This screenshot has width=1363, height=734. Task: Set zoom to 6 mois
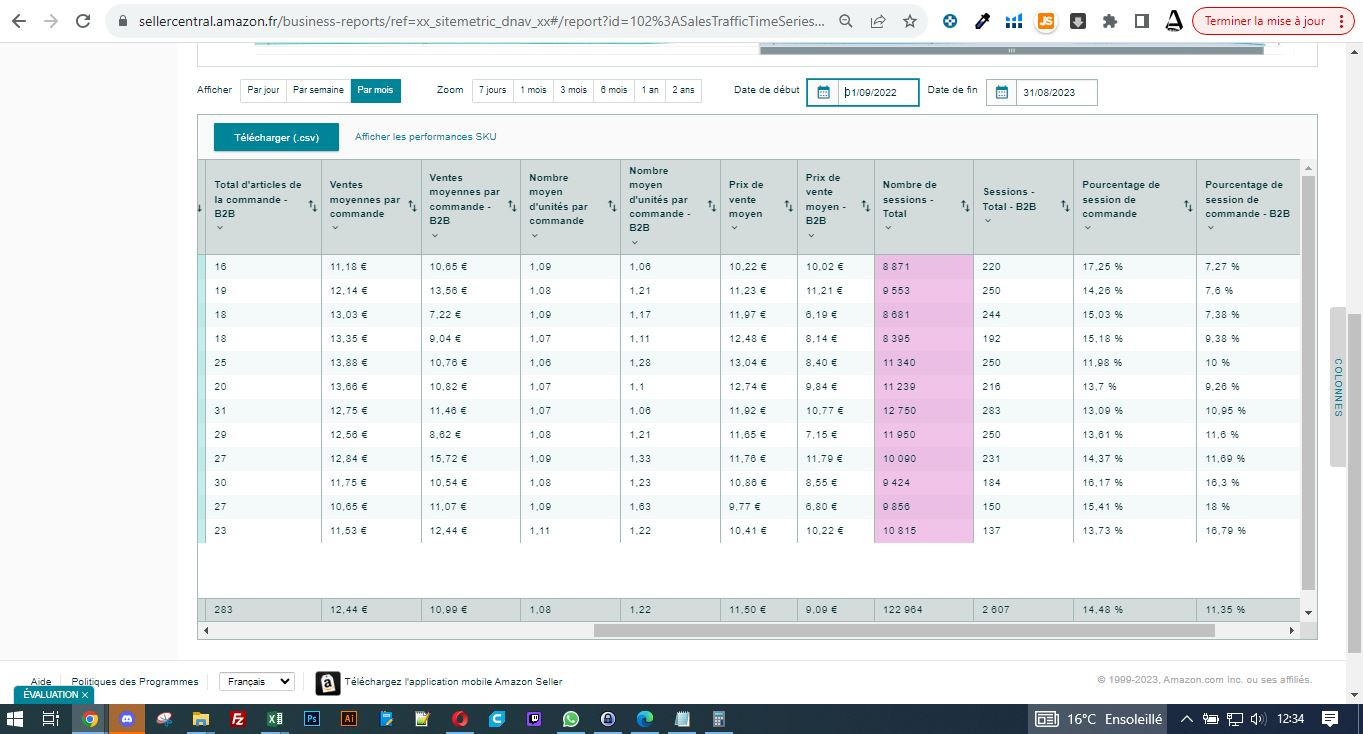[x=614, y=90]
